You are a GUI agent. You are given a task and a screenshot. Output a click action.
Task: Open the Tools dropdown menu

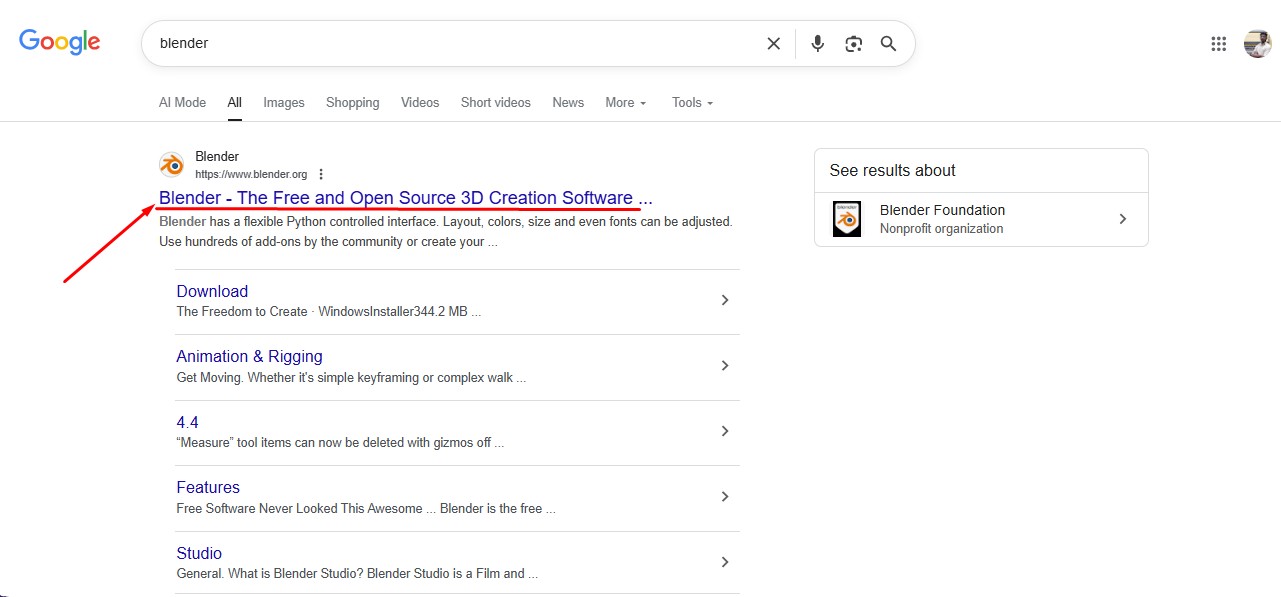click(x=692, y=102)
